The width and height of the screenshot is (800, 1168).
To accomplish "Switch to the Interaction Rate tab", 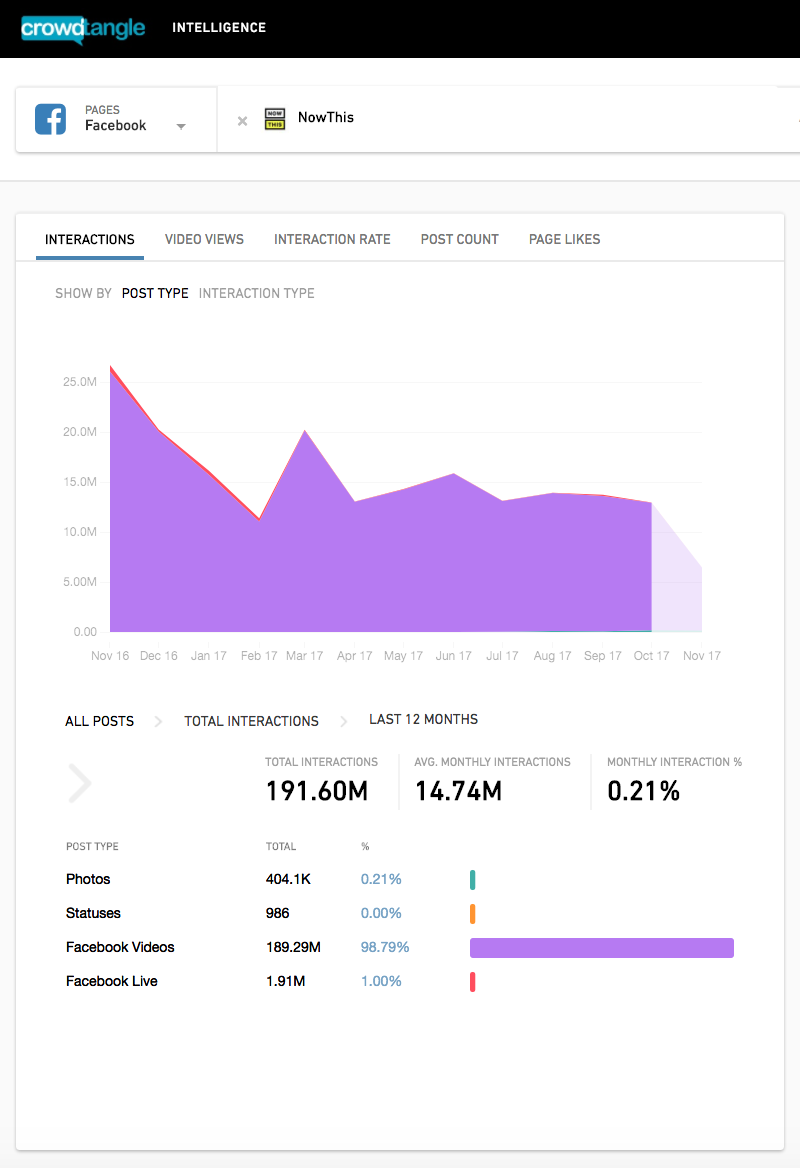I will pyautogui.click(x=332, y=240).
